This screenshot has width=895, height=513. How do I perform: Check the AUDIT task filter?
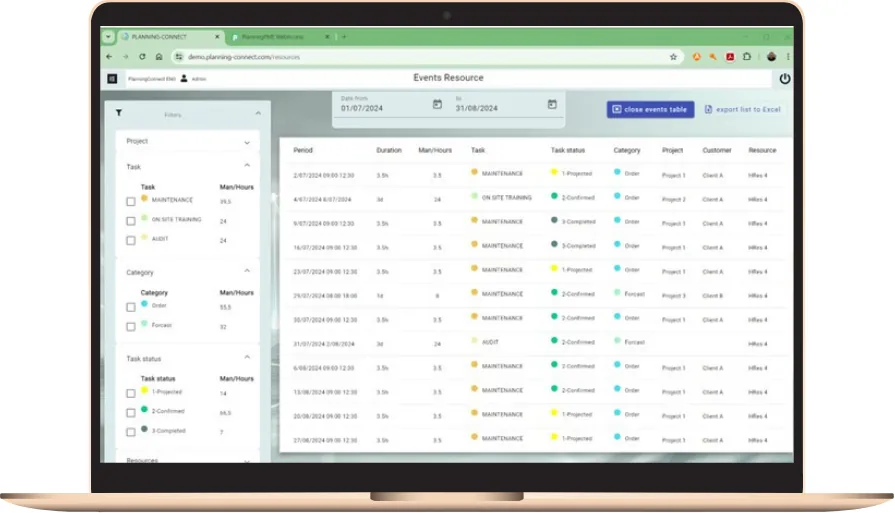coord(131,240)
